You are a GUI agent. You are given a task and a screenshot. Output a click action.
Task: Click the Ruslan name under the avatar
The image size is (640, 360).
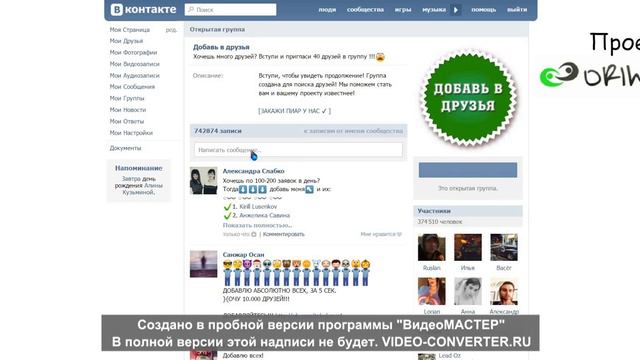click(431, 268)
